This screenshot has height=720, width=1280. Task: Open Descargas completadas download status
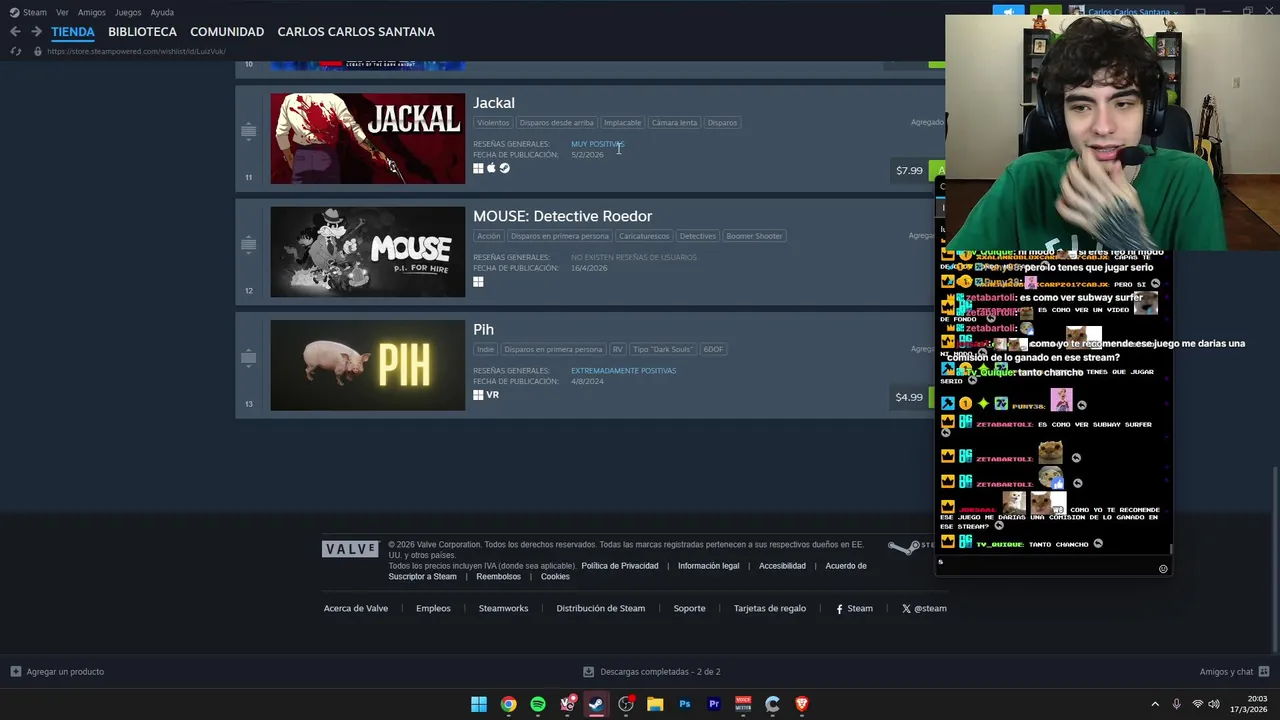click(652, 672)
